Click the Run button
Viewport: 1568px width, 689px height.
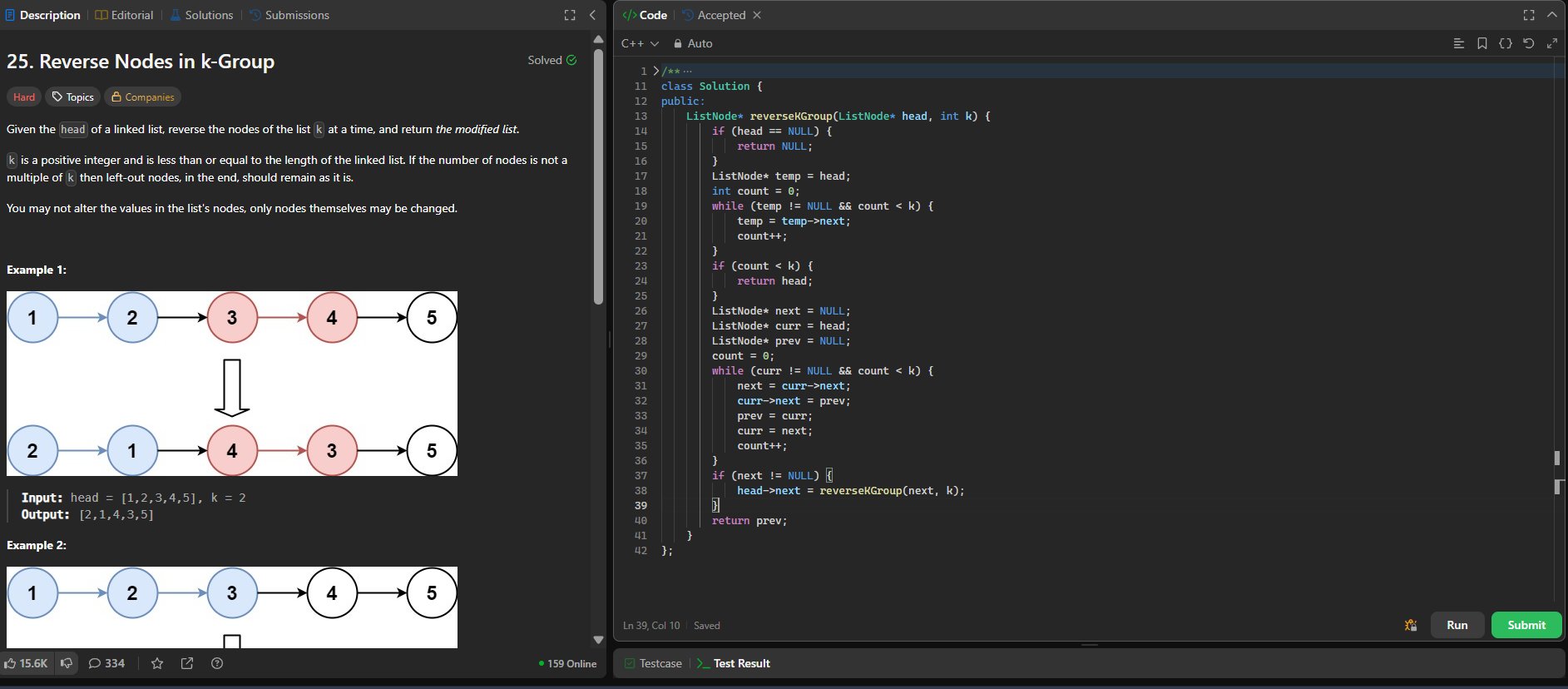pyautogui.click(x=1457, y=625)
